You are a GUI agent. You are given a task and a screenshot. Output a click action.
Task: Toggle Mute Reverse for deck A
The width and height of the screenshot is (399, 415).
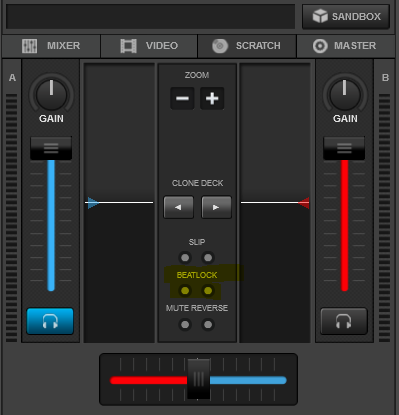[185, 324]
